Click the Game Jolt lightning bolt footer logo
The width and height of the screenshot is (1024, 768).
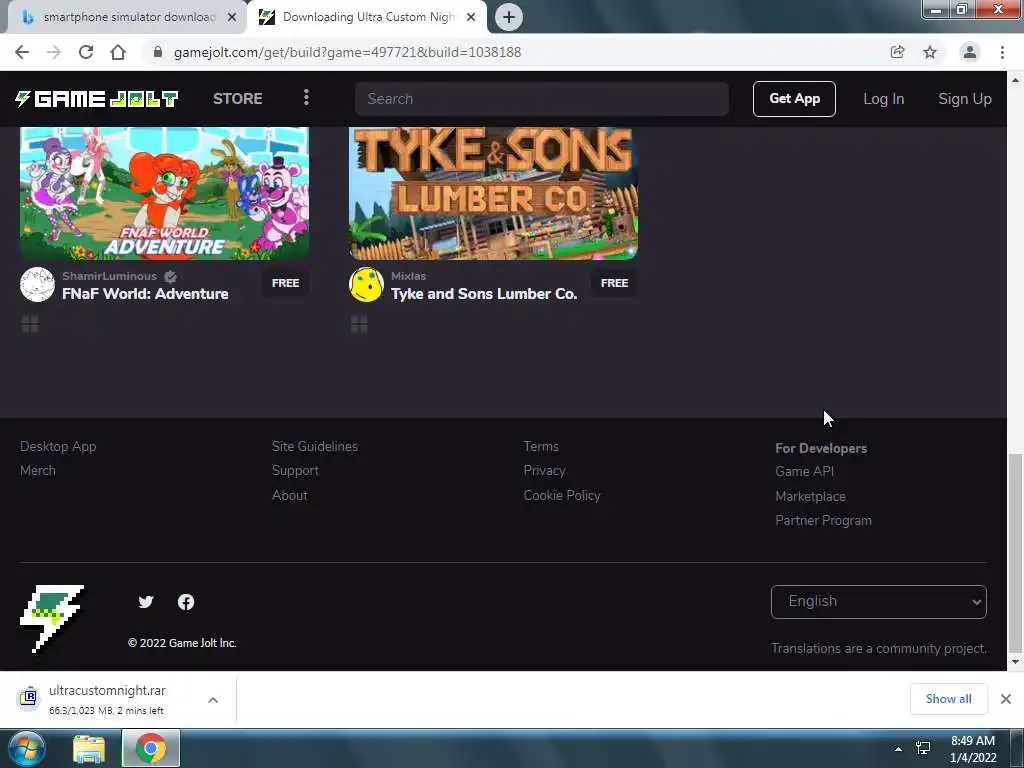[52, 618]
